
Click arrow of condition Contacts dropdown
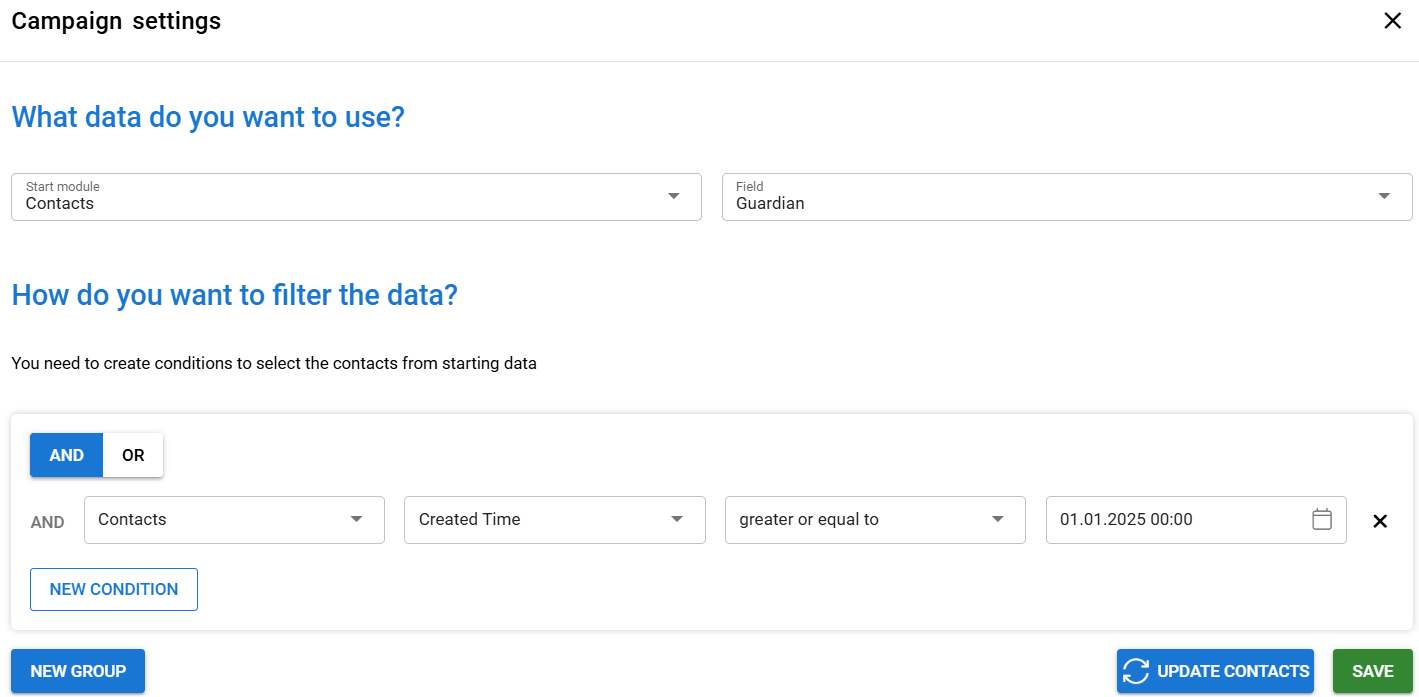356,519
